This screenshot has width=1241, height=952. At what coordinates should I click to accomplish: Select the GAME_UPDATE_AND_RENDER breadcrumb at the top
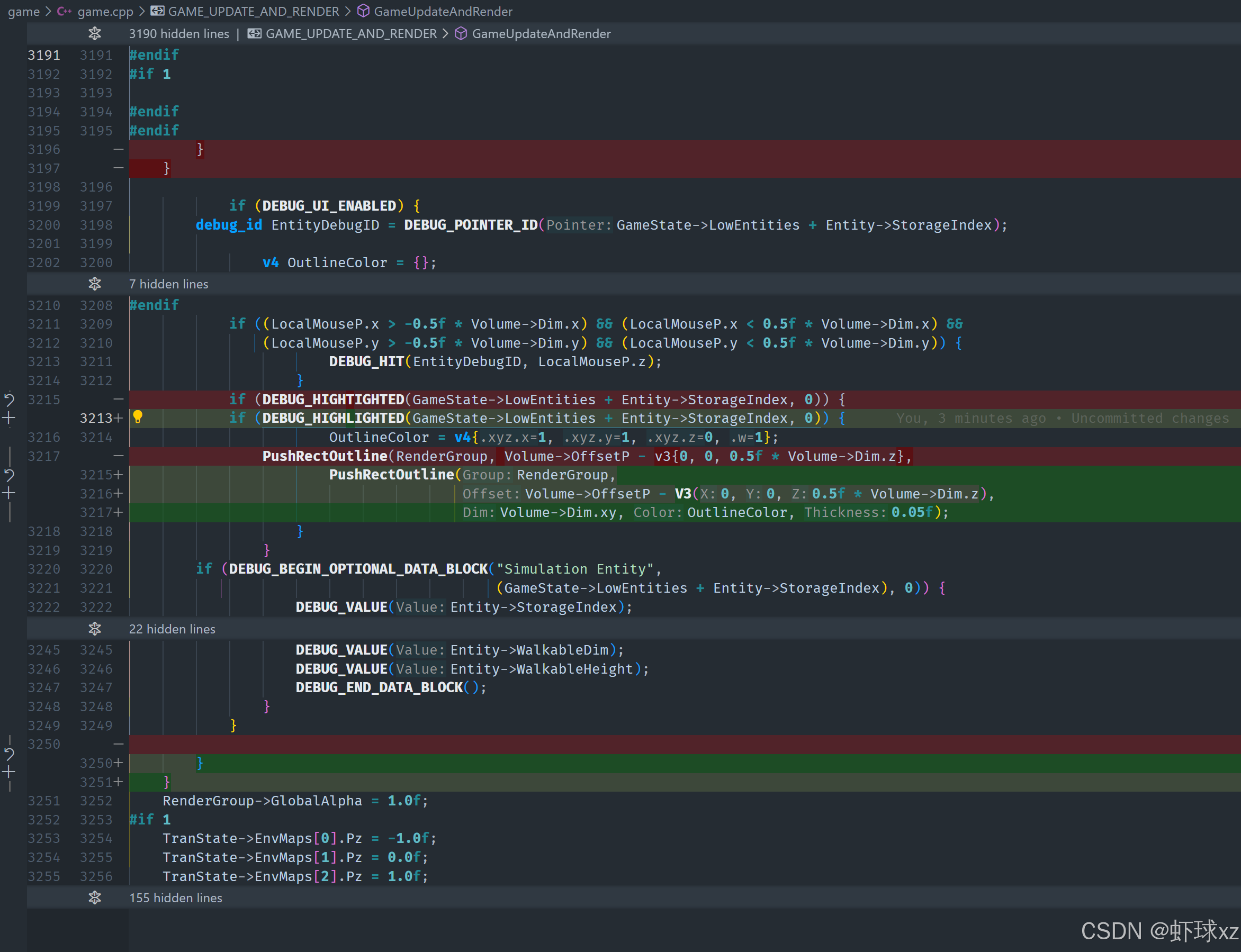(x=253, y=11)
